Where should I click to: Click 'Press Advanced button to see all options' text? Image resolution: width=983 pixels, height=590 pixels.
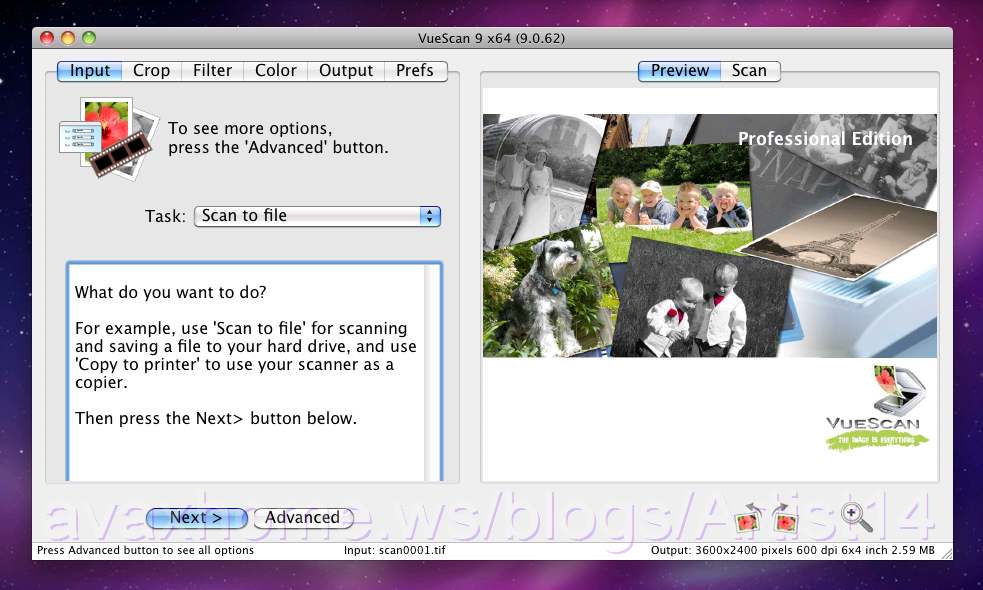(x=145, y=550)
